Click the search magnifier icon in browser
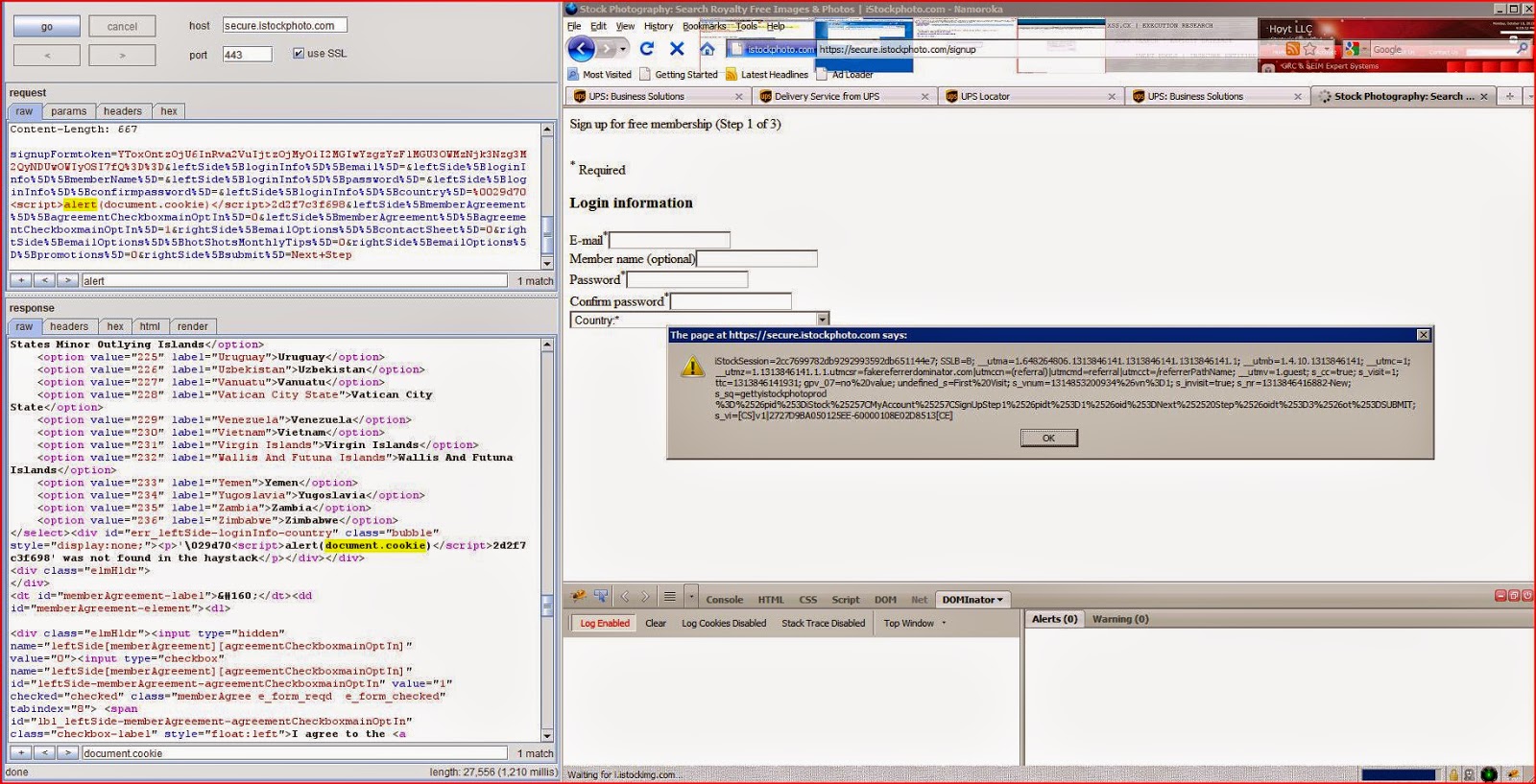The image size is (1536, 784). point(1522,49)
